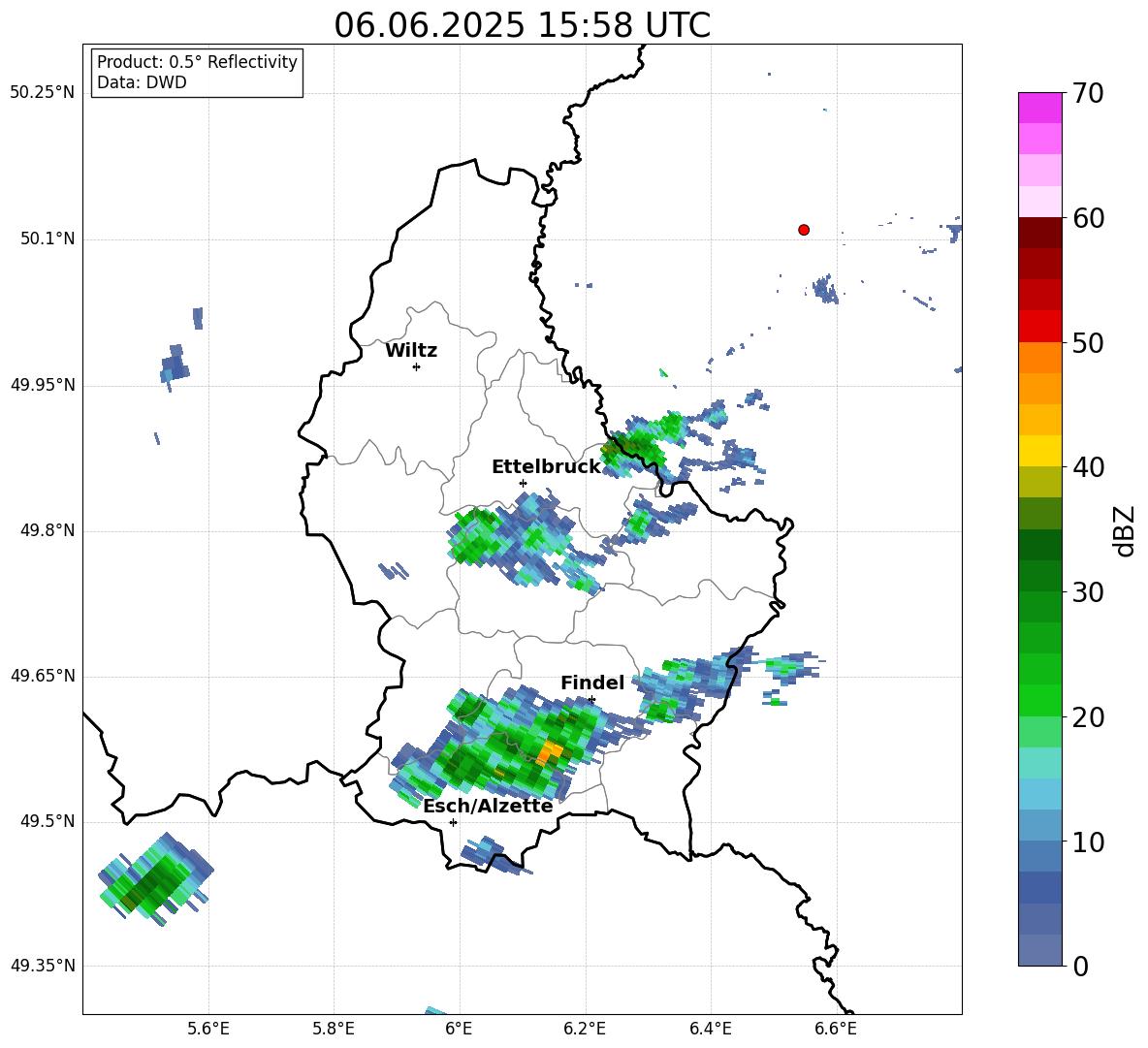Click the 40 tick on the colorbar
The image size is (1148, 1048).
click(1088, 467)
